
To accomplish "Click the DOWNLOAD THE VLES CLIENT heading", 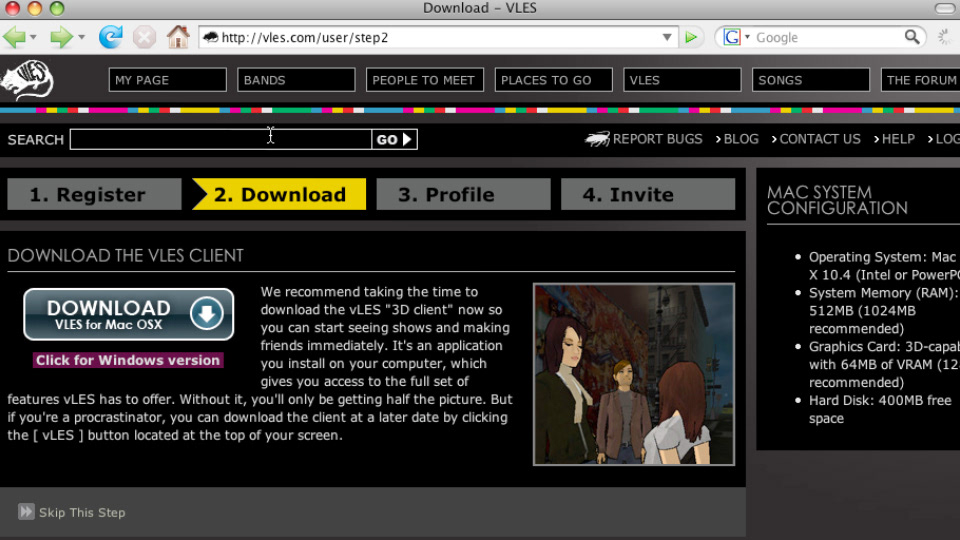I will pyautogui.click(x=126, y=255).
